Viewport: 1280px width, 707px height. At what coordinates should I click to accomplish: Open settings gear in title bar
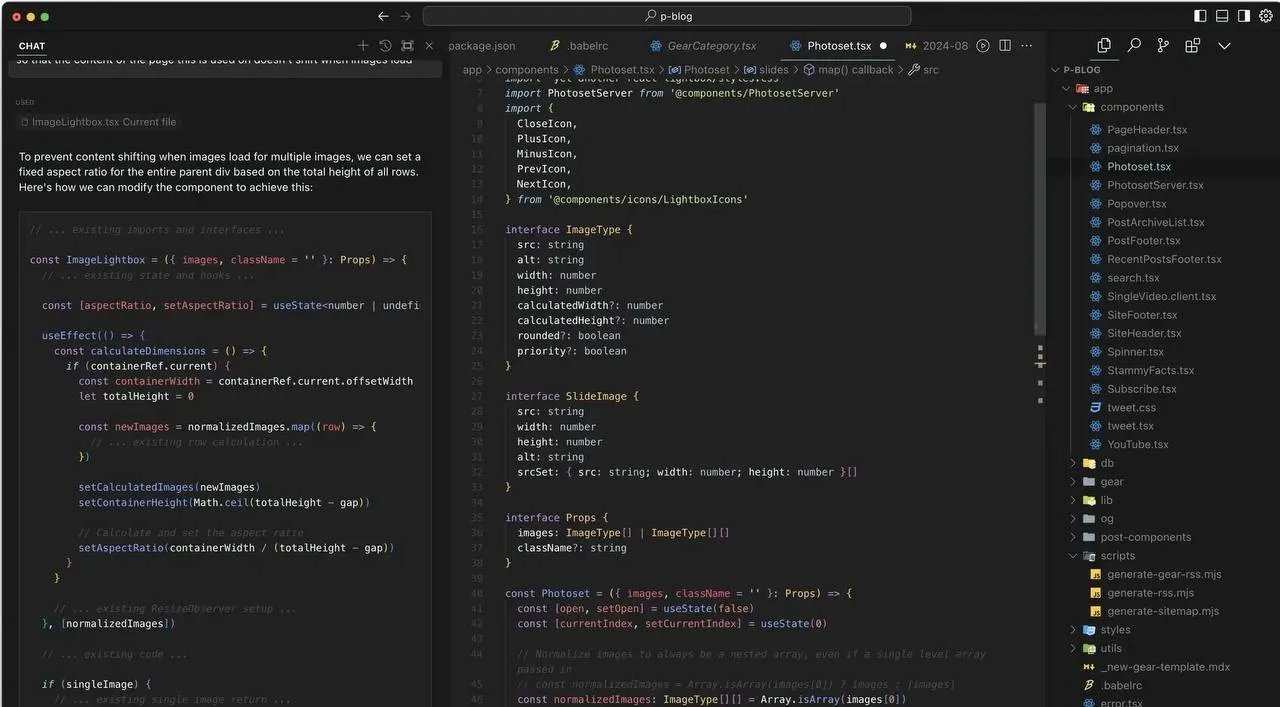(1265, 16)
